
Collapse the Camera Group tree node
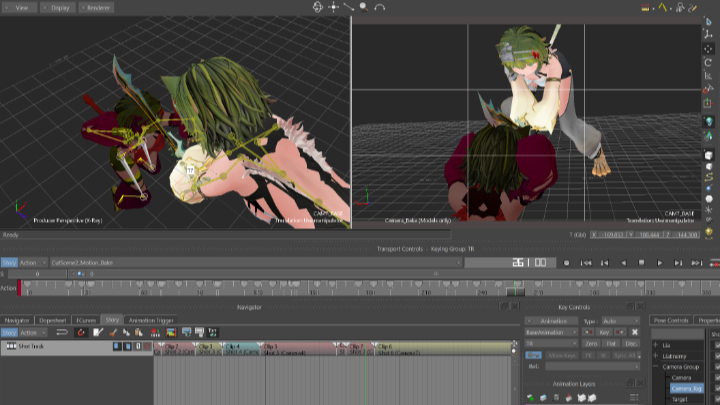[655, 366]
